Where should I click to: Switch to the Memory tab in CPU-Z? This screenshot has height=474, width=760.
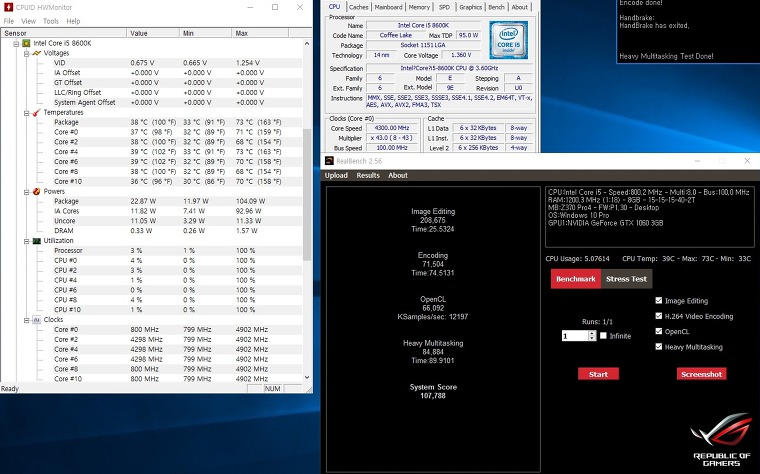[419, 7]
